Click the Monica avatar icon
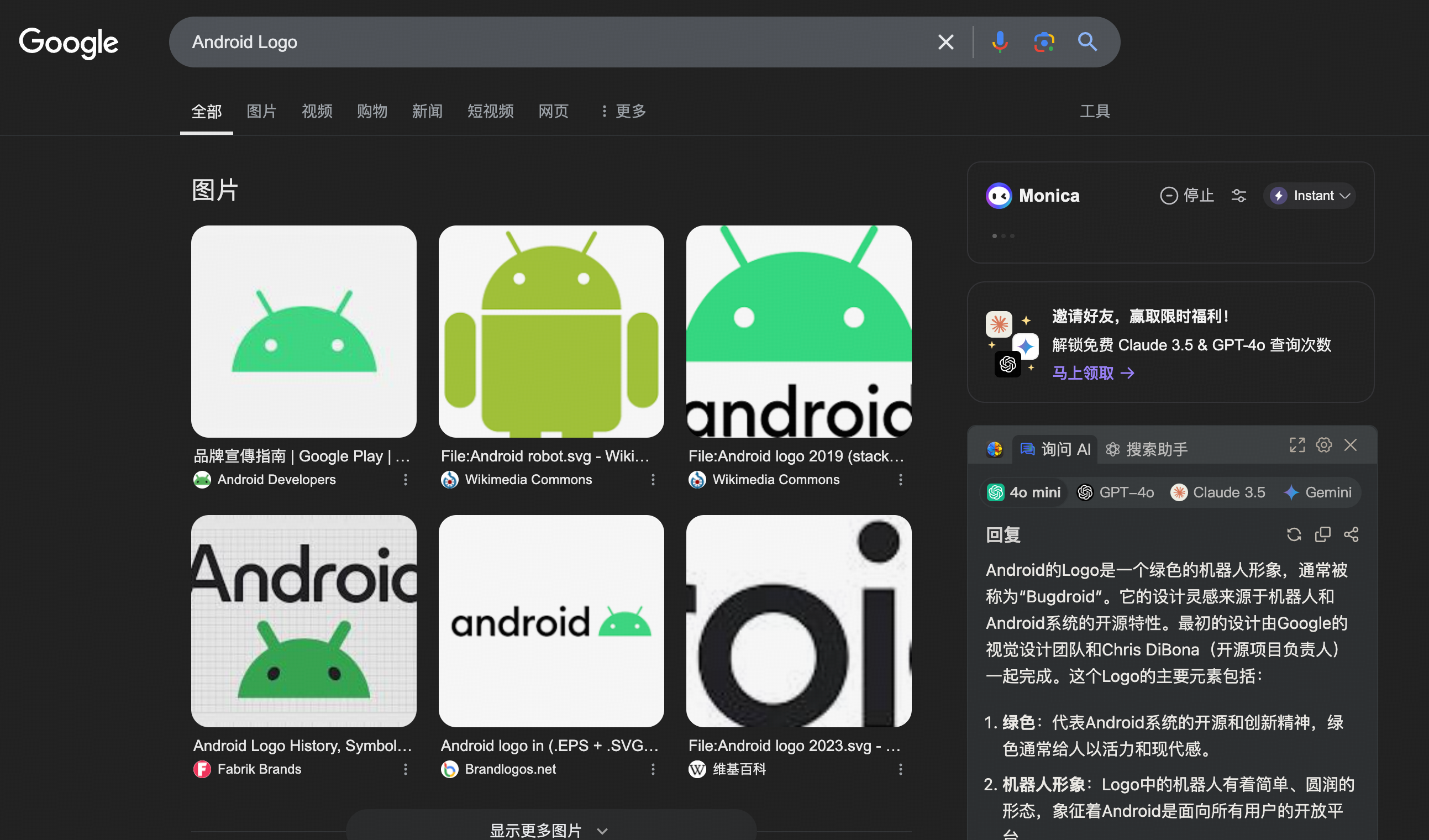Screen dimensions: 1429x840 tap(999, 196)
